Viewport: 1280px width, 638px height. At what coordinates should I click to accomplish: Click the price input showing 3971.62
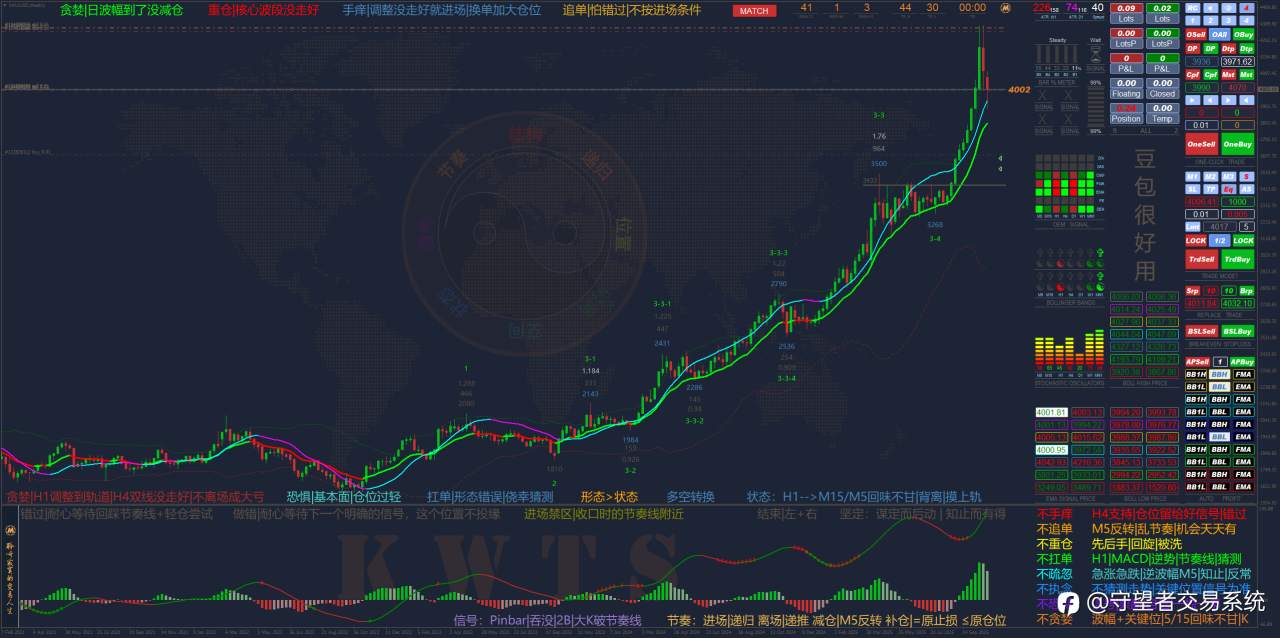[1236, 61]
